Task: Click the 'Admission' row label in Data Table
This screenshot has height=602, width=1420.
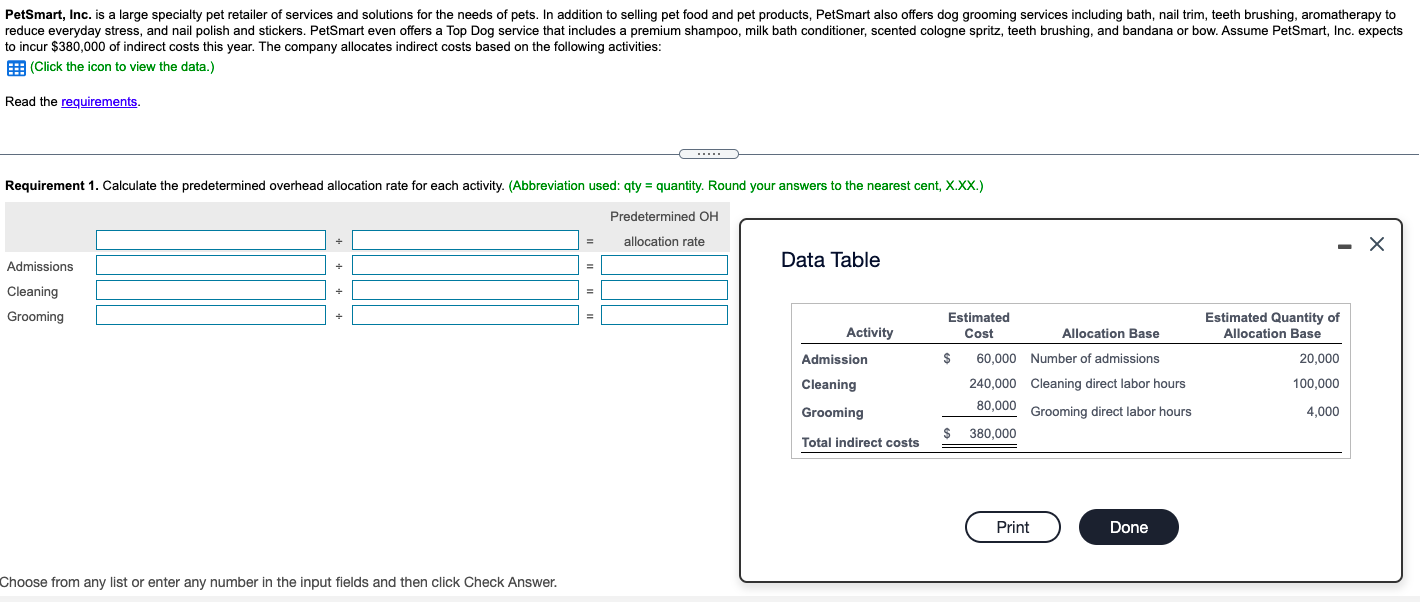Action: pyautogui.click(x=835, y=360)
